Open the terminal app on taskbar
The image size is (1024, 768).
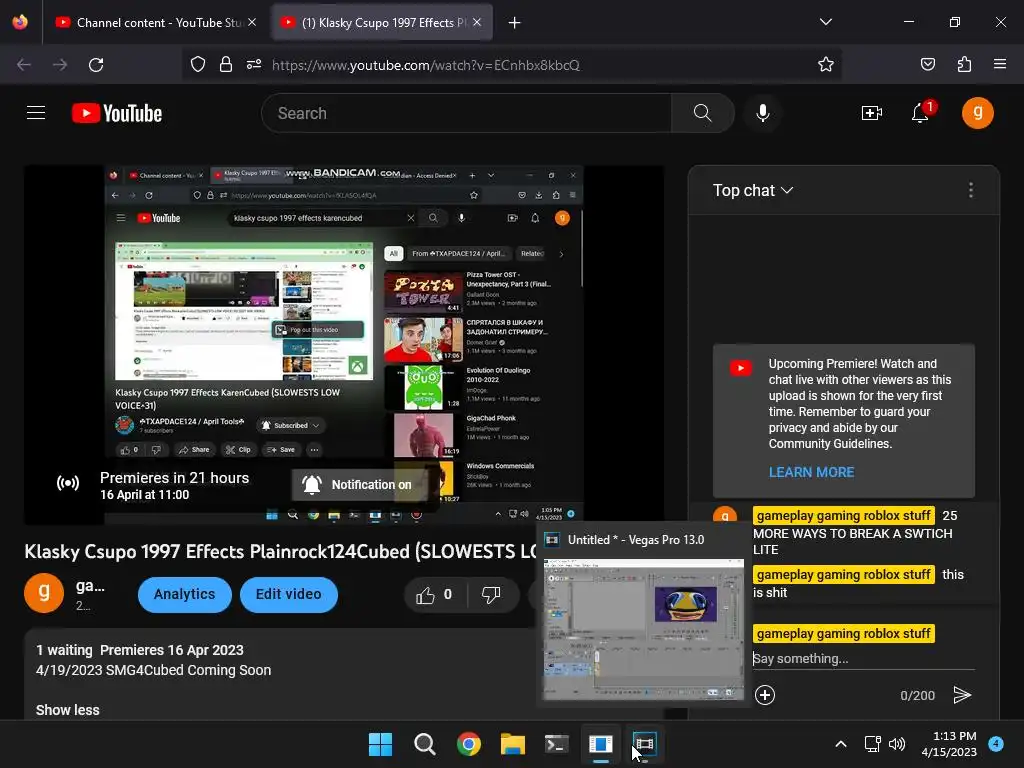pyautogui.click(x=556, y=744)
